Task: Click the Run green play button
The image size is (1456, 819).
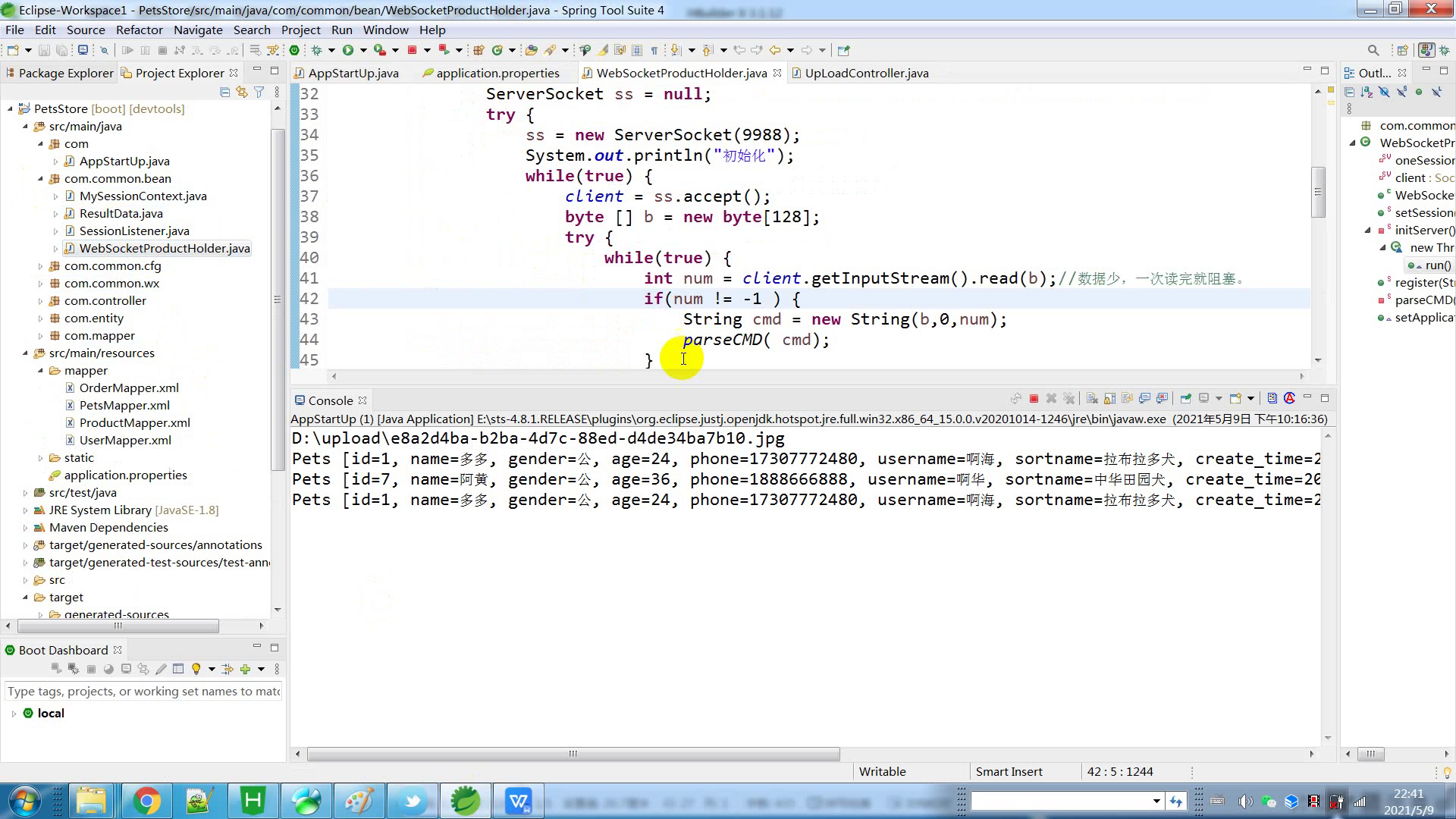Action: coord(348,51)
